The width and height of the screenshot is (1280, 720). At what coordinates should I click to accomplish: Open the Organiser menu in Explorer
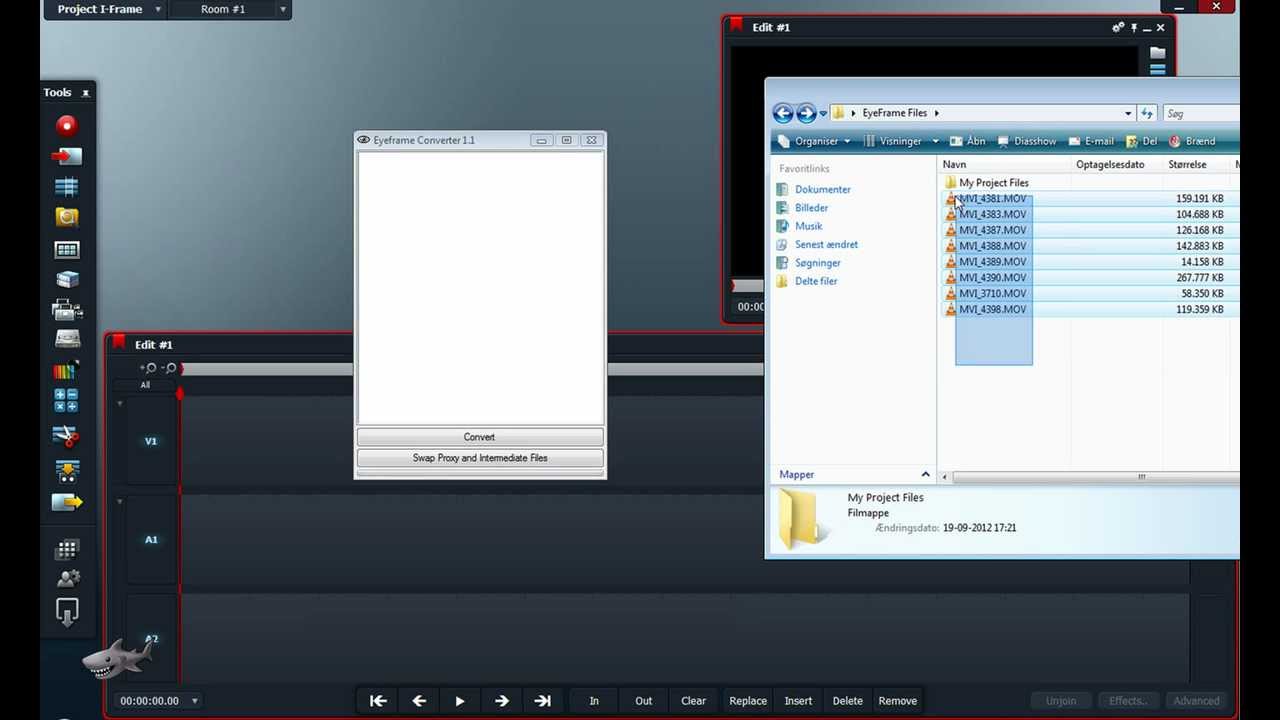pos(815,141)
